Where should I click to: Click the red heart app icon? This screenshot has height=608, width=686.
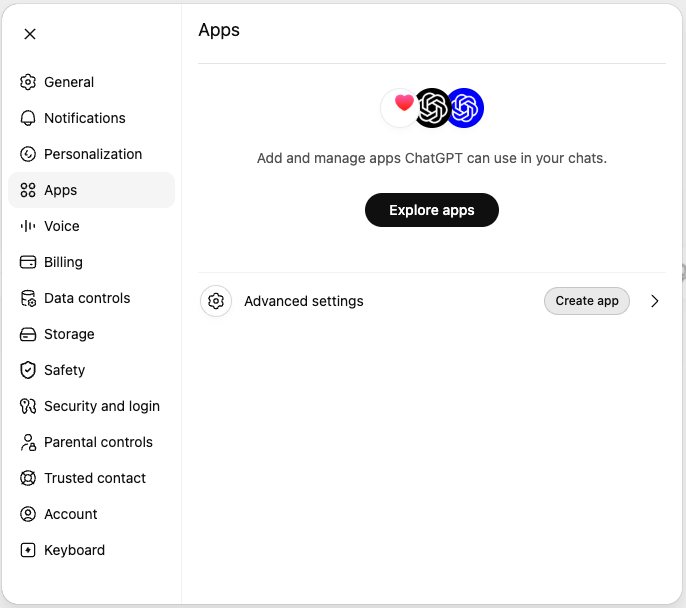pos(399,108)
